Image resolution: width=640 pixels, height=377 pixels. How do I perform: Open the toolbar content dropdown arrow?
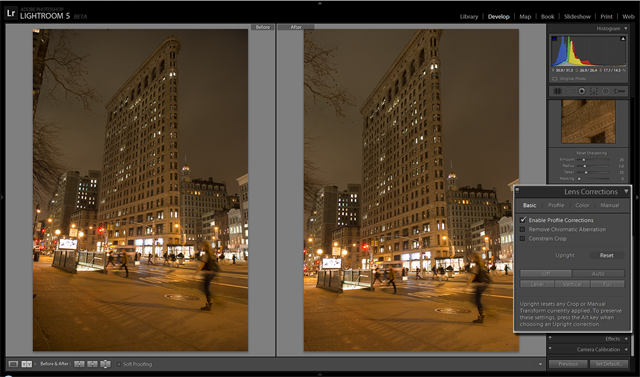(540, 364)
